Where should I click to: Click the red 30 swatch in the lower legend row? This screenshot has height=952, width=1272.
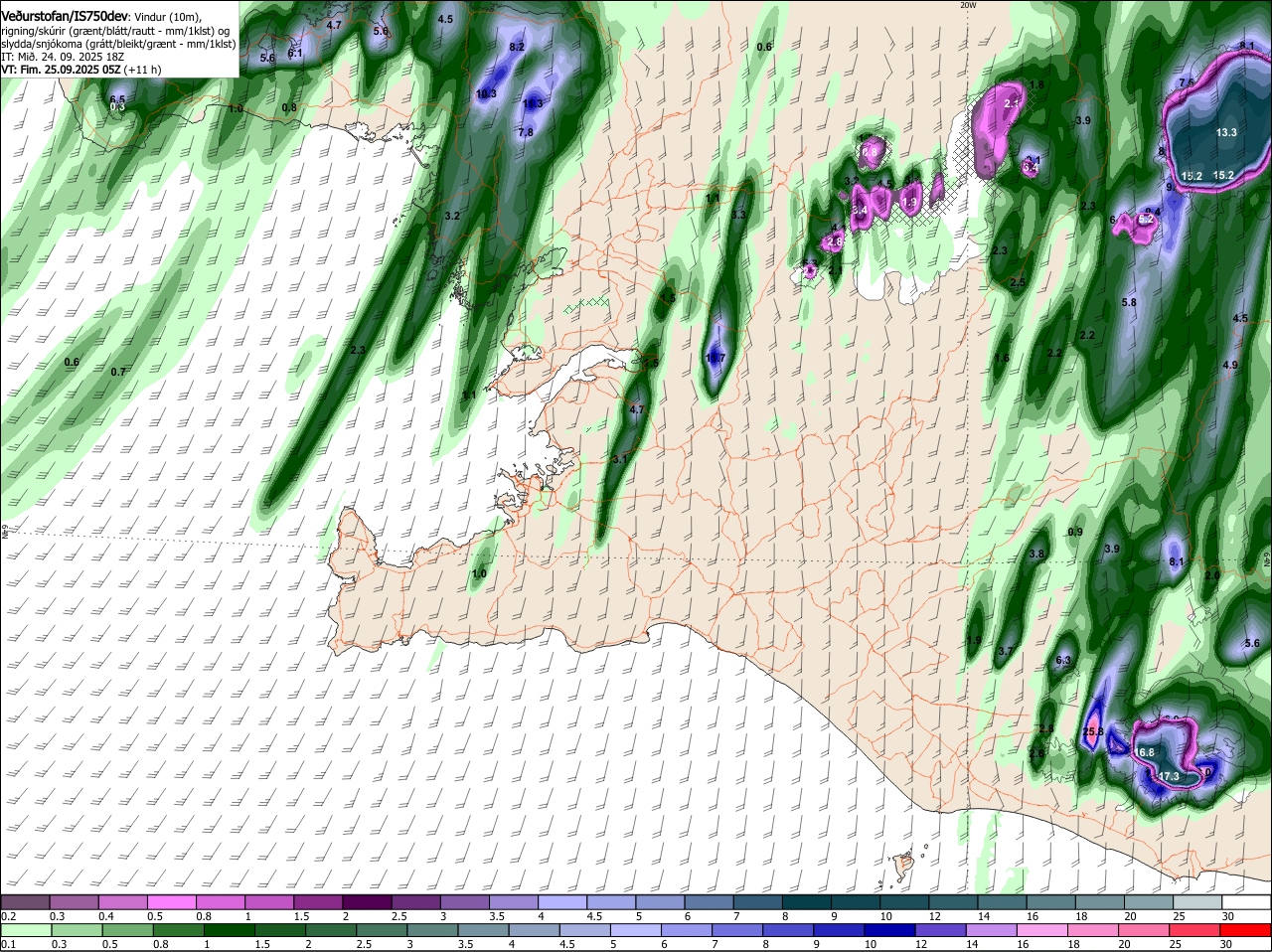click(x=1247, y=930)
